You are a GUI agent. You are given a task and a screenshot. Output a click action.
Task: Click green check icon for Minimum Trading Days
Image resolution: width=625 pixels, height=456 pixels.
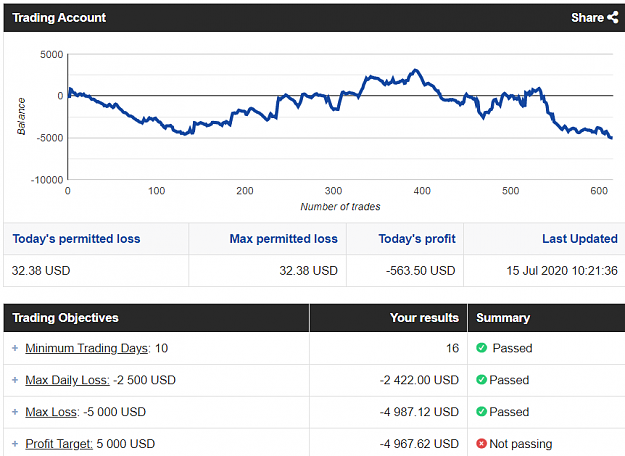(x=482, y=348)
